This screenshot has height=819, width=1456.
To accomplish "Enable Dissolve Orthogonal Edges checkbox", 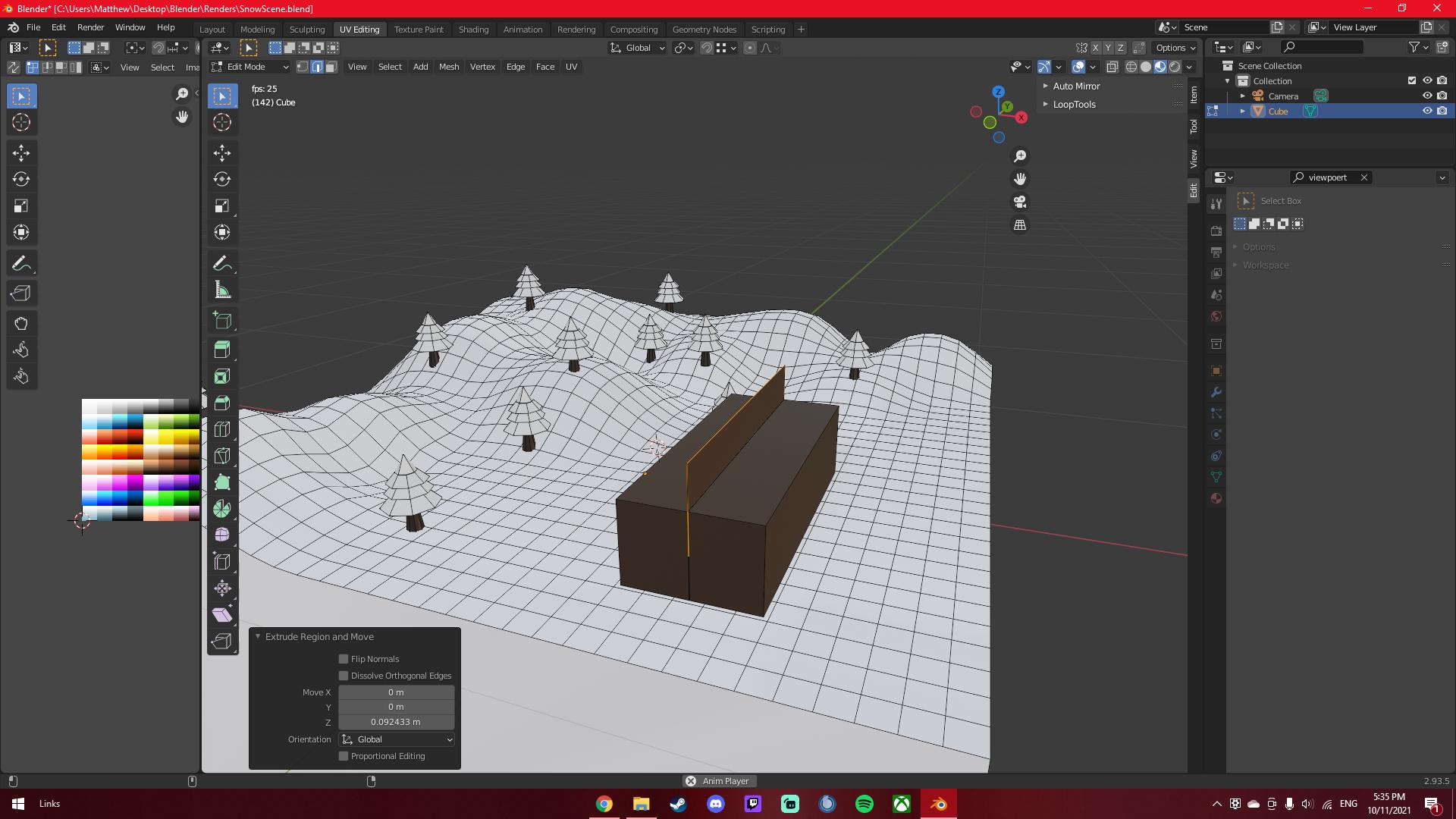I will [x=344, y=676].
